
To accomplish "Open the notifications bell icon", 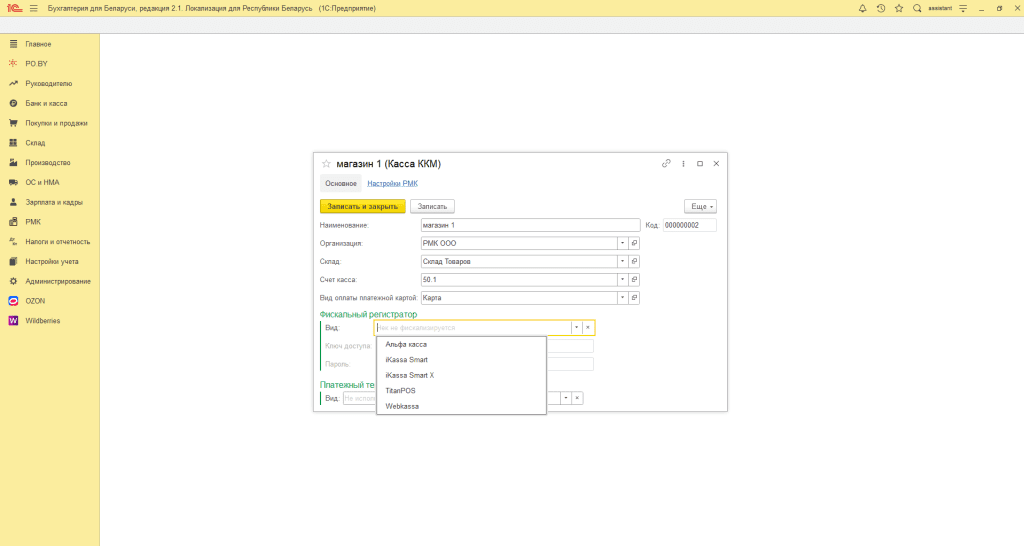I will 862,8.
